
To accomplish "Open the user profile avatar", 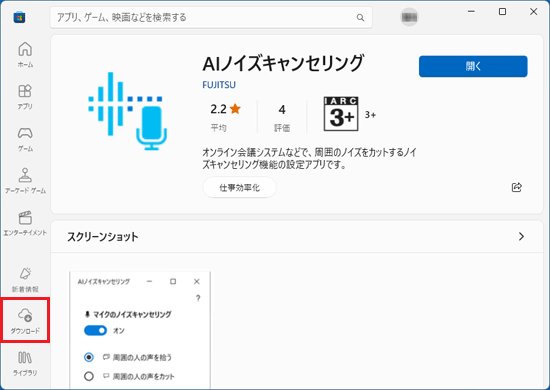I will pyautogui.click(x=409, y=17).
